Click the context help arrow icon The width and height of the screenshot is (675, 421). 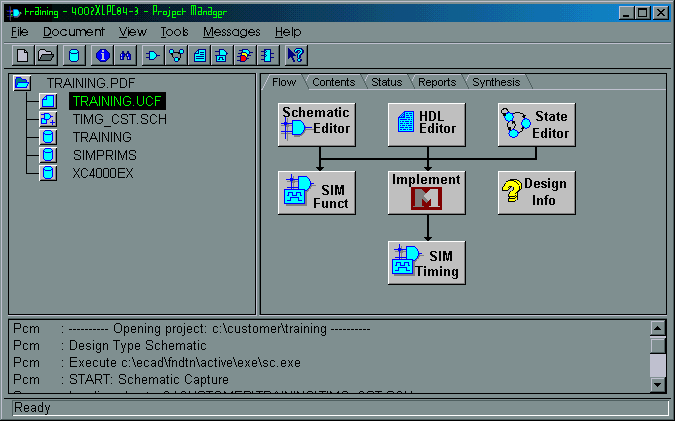pyautogui.click(x=295, y=55)
